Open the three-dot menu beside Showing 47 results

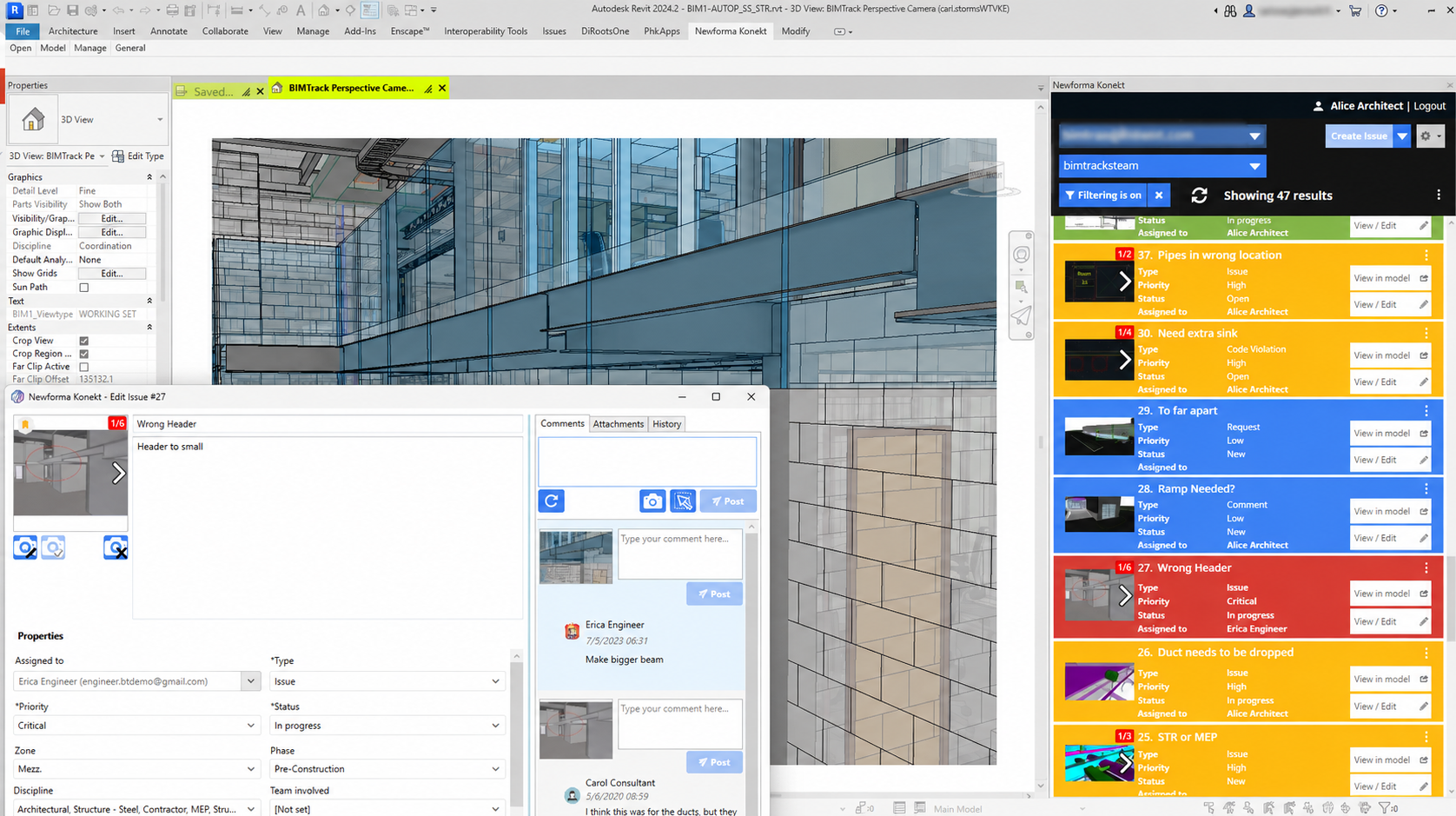pos(1439,196)
